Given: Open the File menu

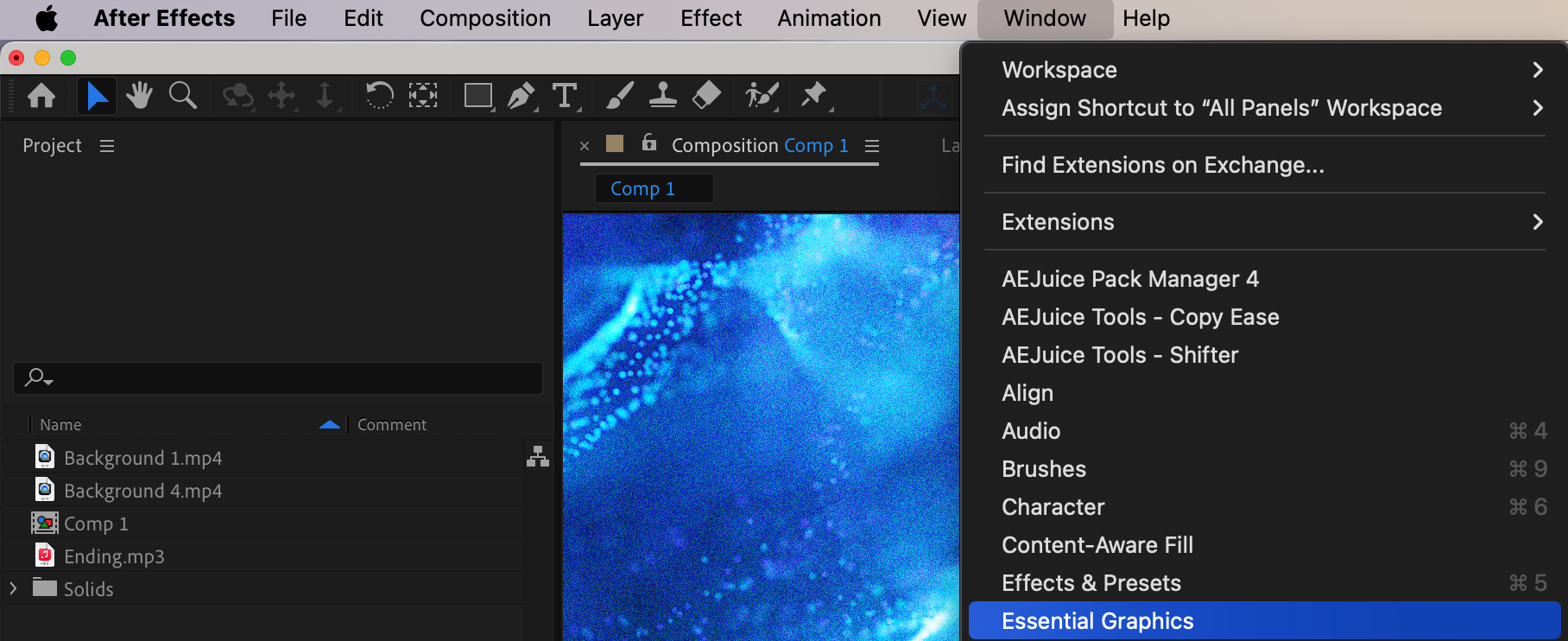Looking at the screenshot, I should click(x=288, y=18).
